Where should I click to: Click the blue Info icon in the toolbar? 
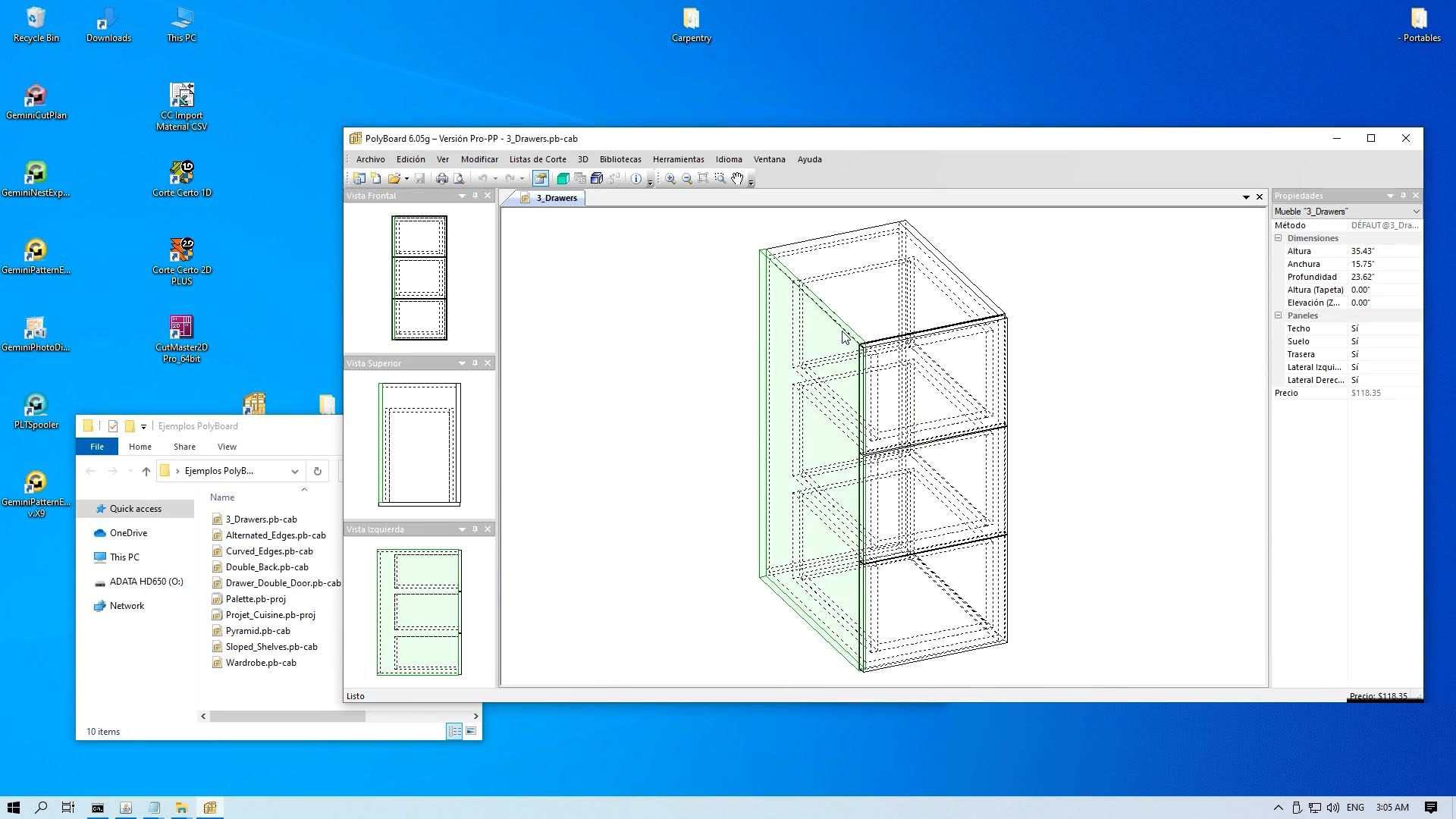(636, 179)
